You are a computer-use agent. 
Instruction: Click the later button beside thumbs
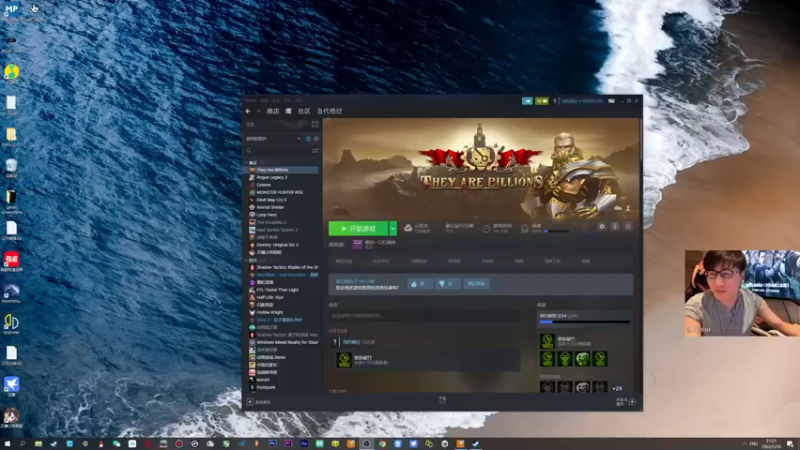[x=476, y=284]
